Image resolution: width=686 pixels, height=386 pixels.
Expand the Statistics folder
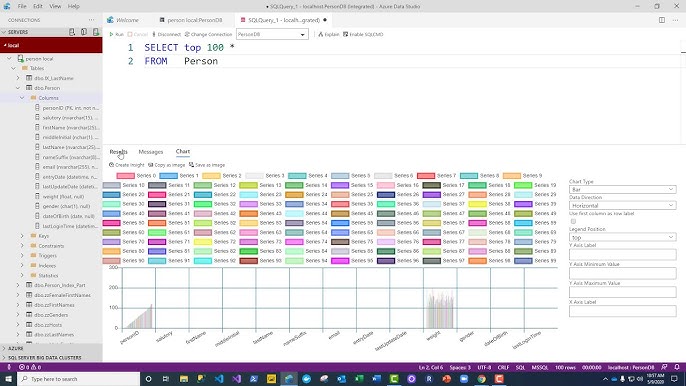tap(22, 275)
